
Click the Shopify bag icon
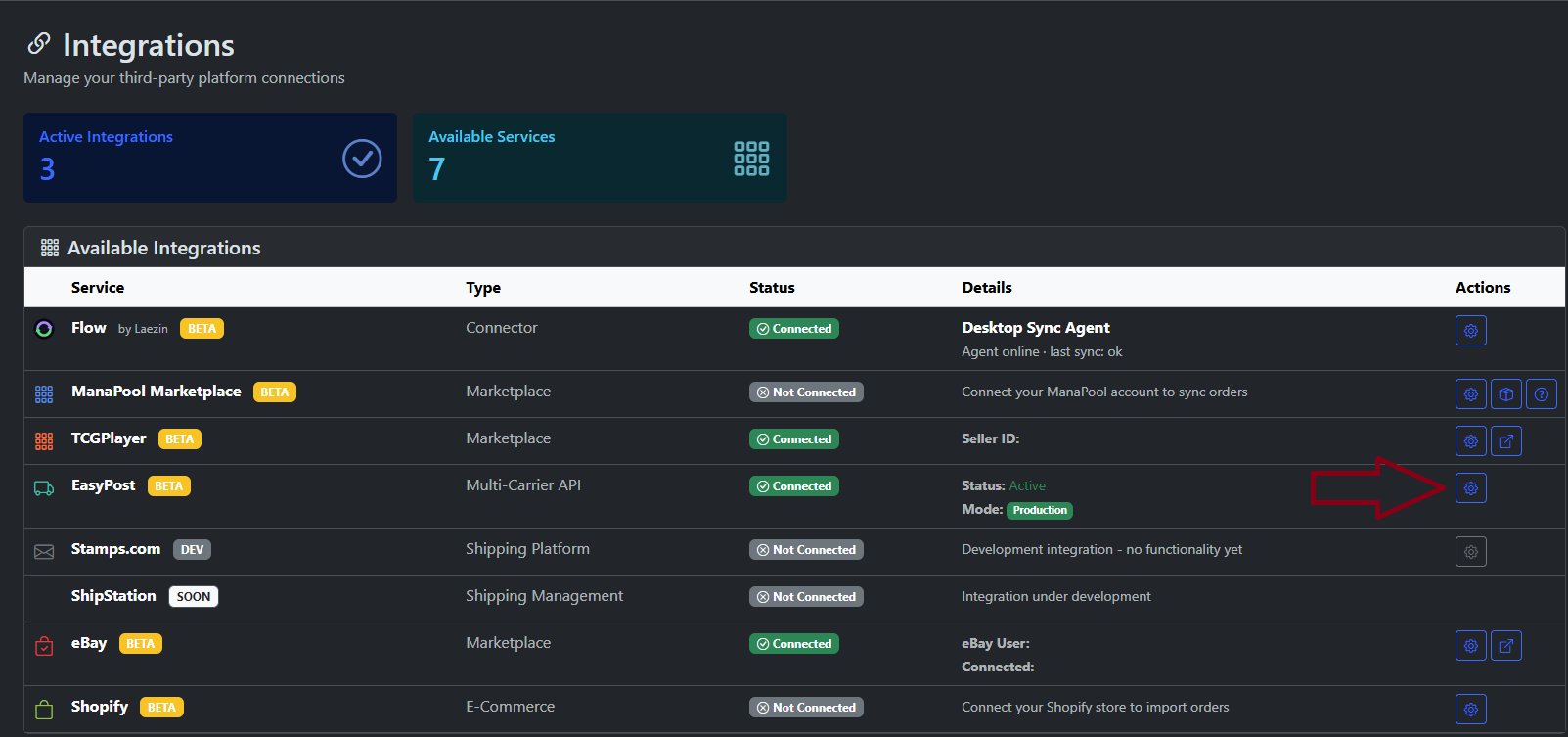pos(44,710)
